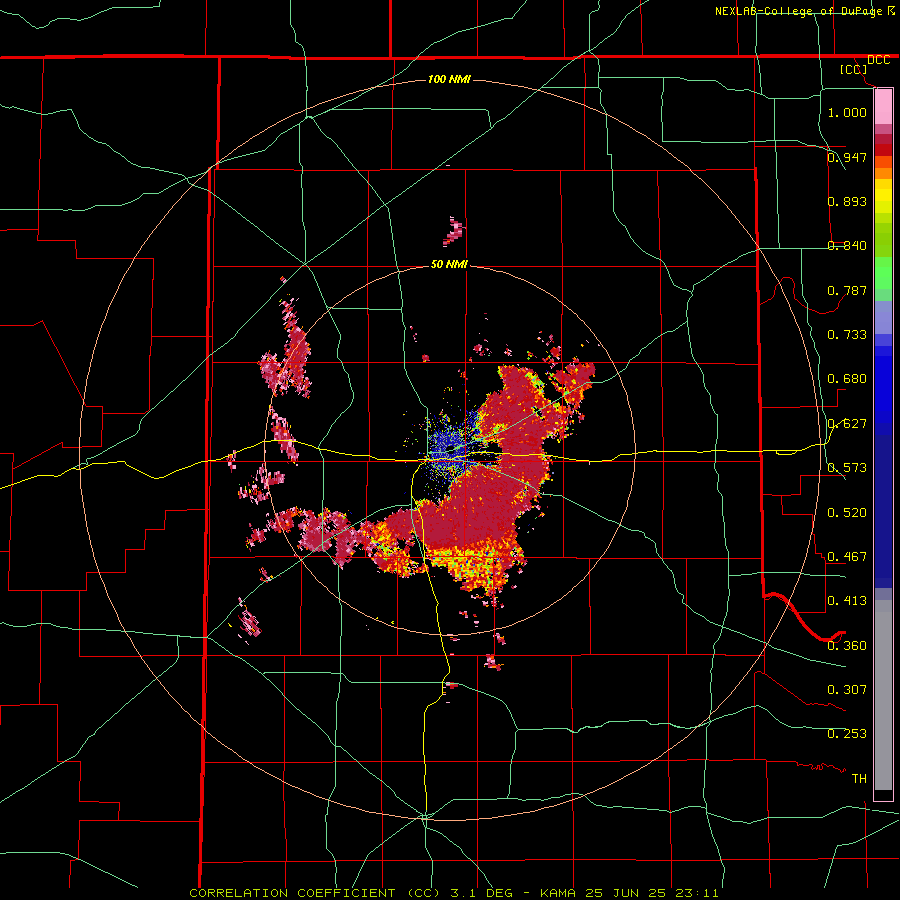900x900 pixels.
Task: Click the 0.787 scale value
Action: pyautogui.click(x=847, y=290)
